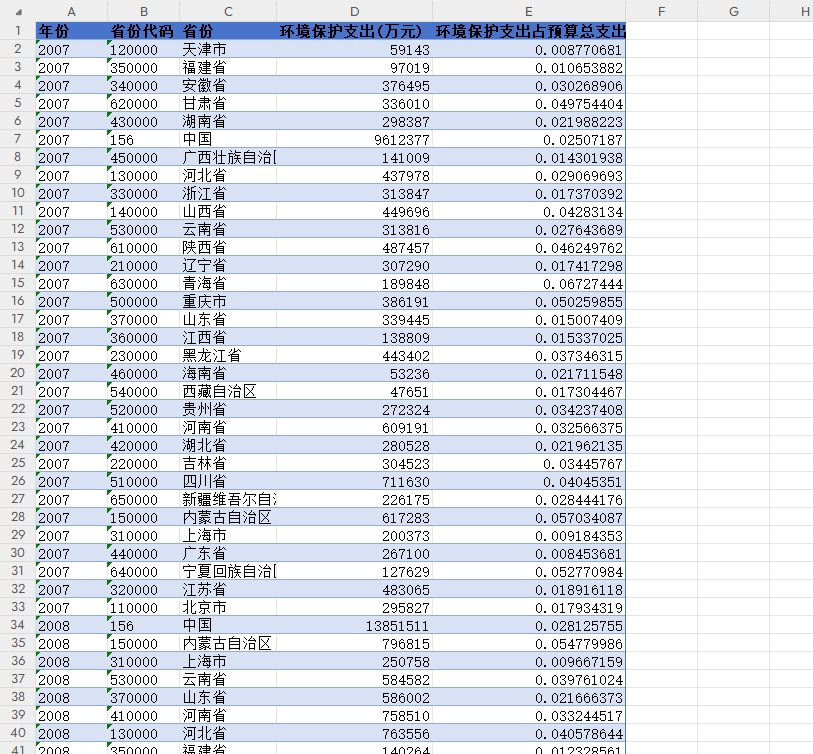The width and height of the screenshot is (813, 754).
Task: Select cell with value 0.040578644
Action: [x=529, y=733]
